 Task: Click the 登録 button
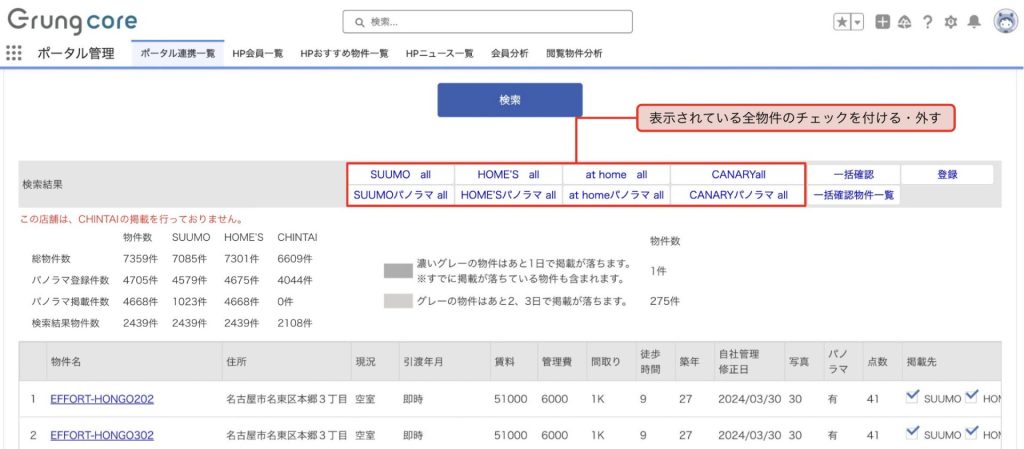(947, 174)
